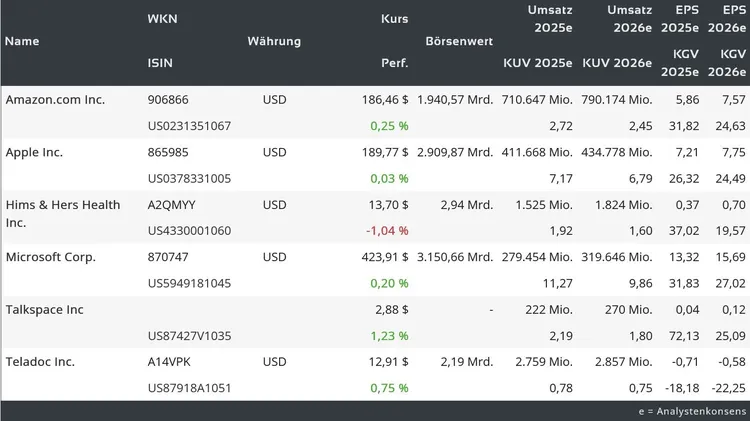Open the Teladoc Inc. entry
750x421 pixels.
pos(40,362)
